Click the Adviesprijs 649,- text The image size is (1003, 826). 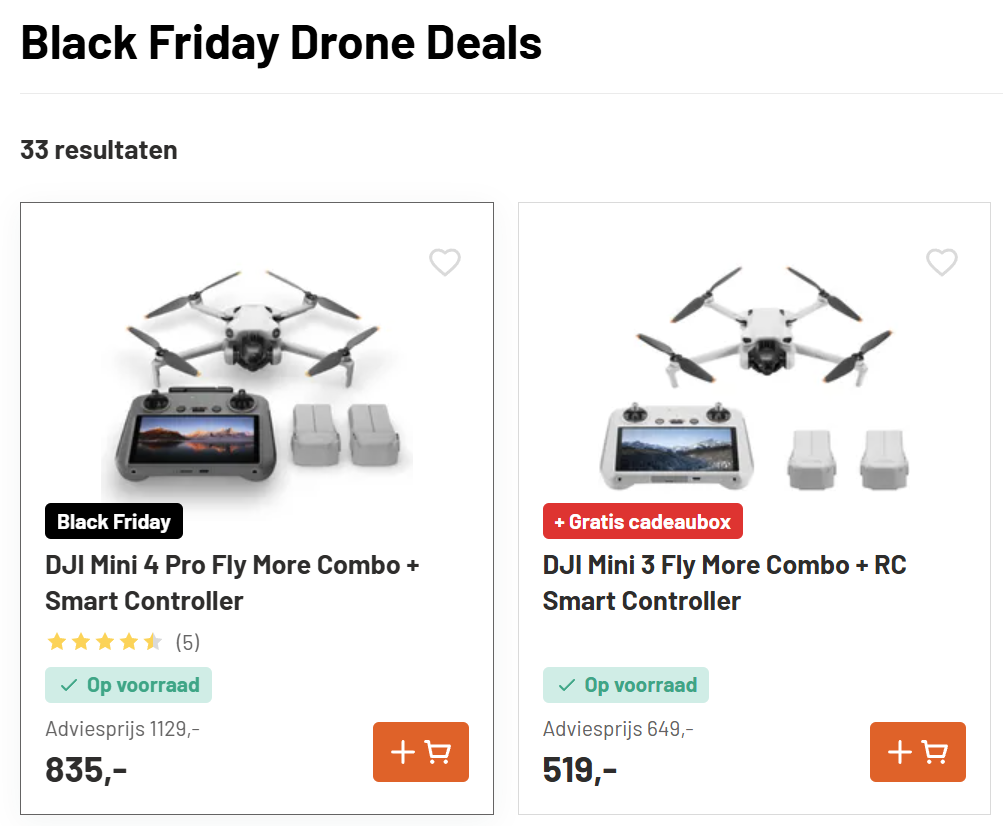618,729
